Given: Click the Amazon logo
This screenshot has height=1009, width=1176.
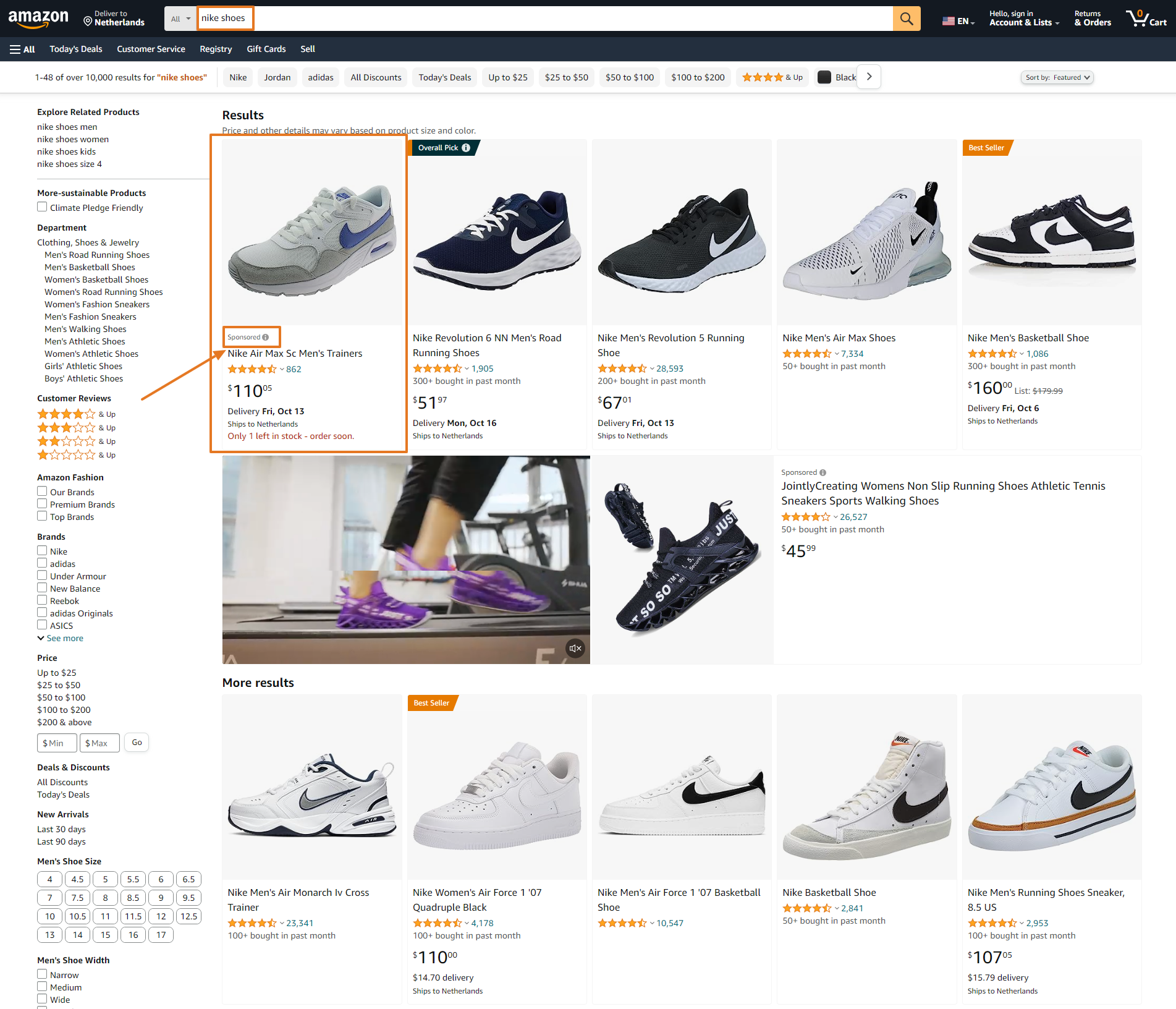Looking at the screenshot, I should [x=38, y=19].
